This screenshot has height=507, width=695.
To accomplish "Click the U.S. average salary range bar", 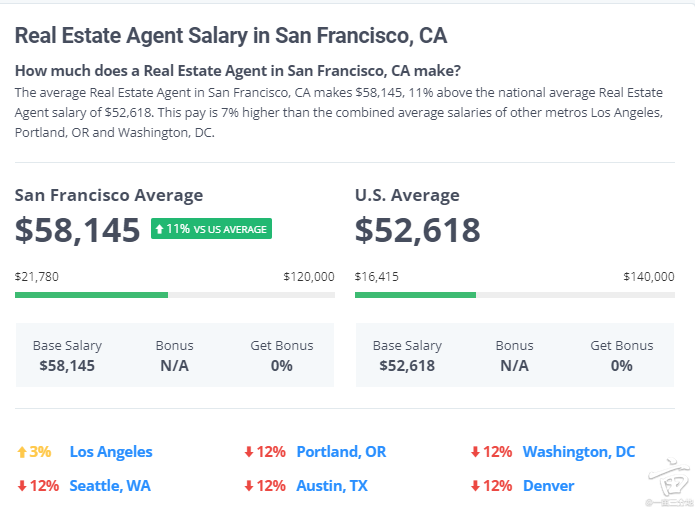I will click(515, 295).
